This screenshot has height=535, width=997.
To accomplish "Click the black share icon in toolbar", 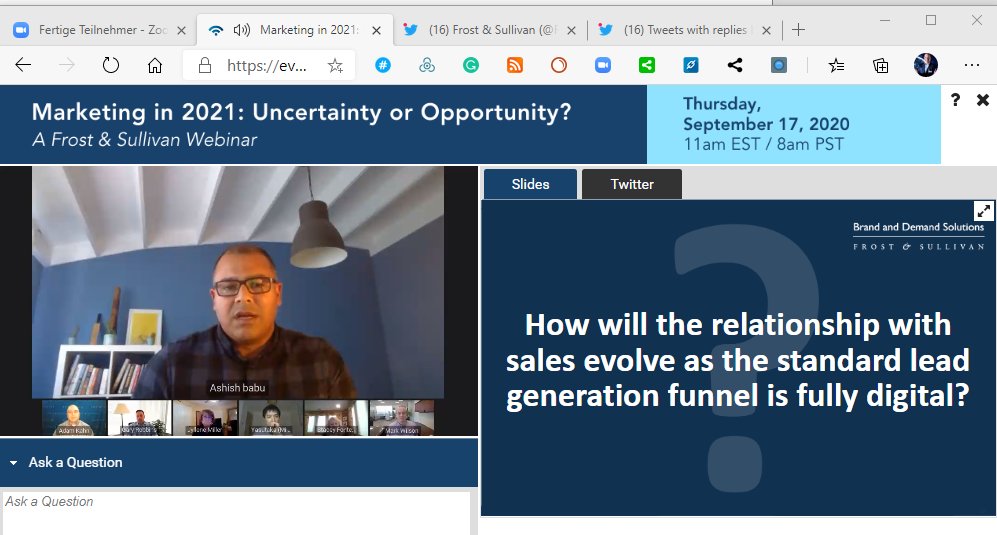I will (x=734, y=65).
